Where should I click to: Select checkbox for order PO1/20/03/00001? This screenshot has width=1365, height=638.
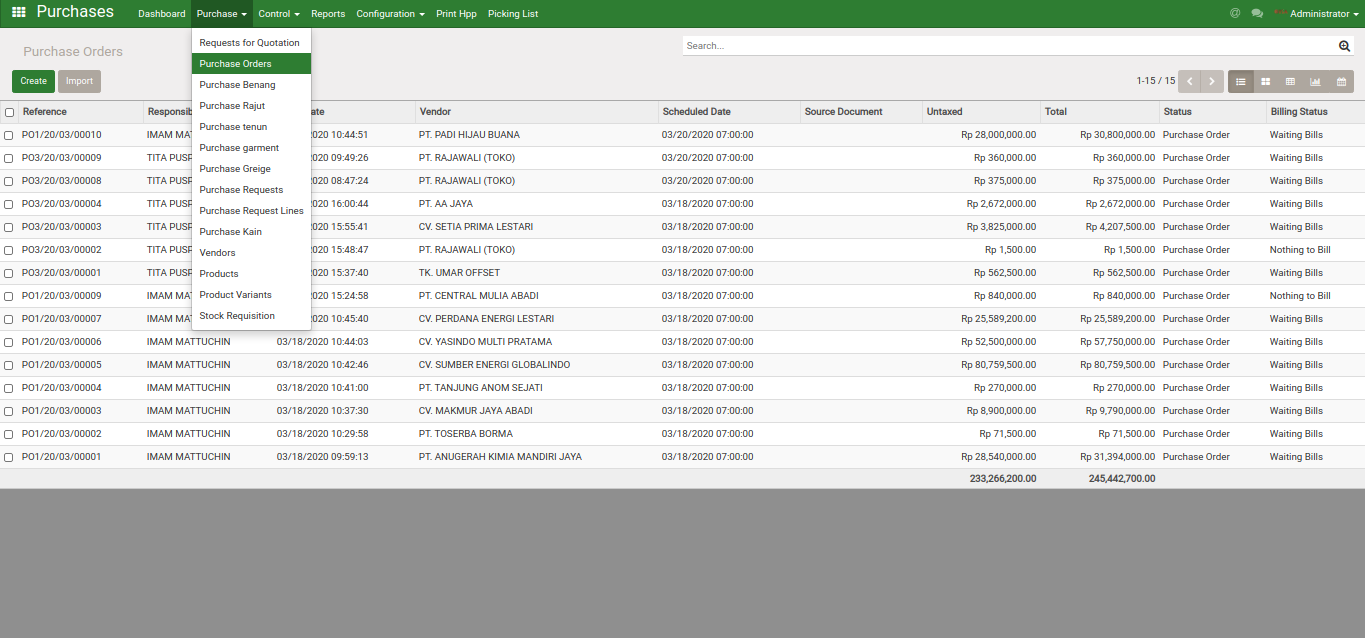tap(9, 457)
